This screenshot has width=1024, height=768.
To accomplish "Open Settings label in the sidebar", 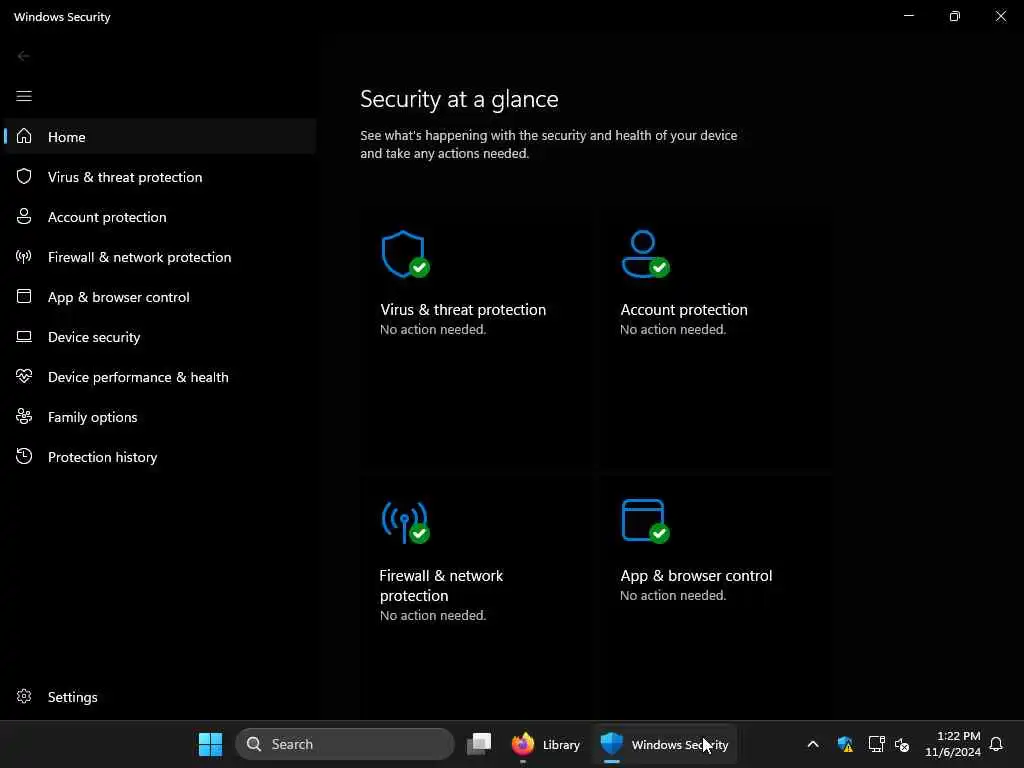I will coord(72,697).
